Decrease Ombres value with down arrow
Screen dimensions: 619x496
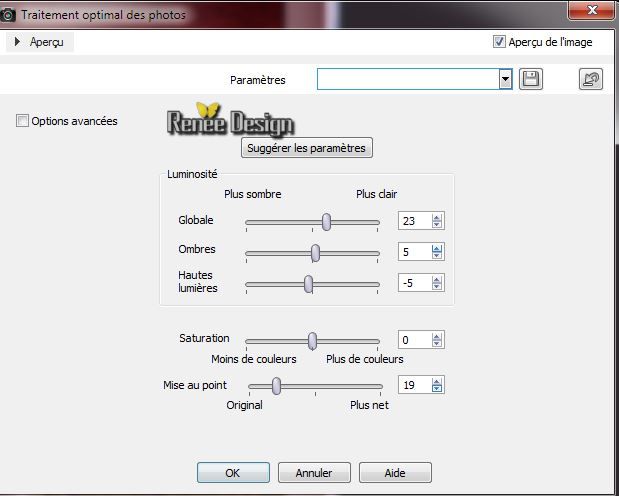click(437, 256)
